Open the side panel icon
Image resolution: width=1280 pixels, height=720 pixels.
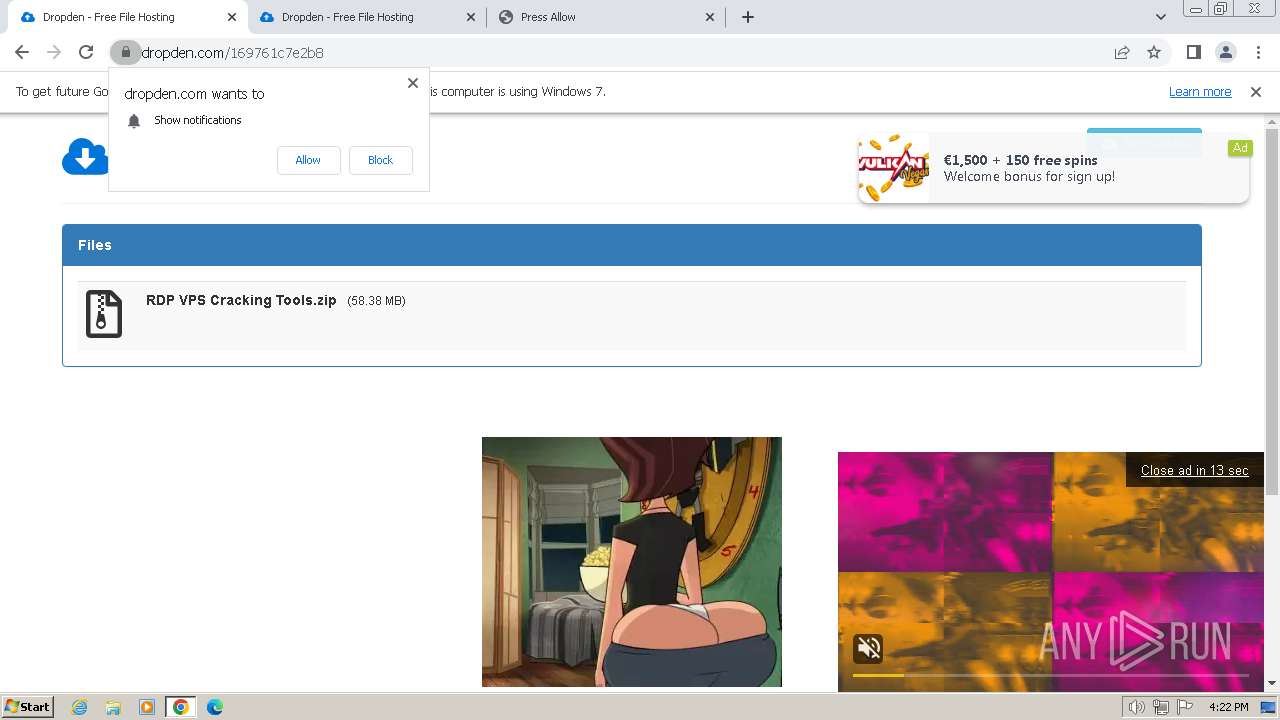[x=1193, y=52]
